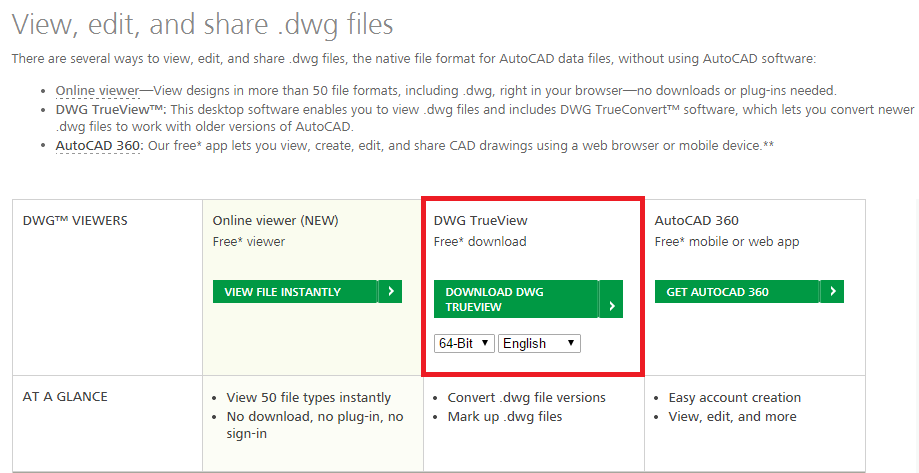Click 'Easy account creation' bullet
Screen dimensions: 919x473
(734, 397)
